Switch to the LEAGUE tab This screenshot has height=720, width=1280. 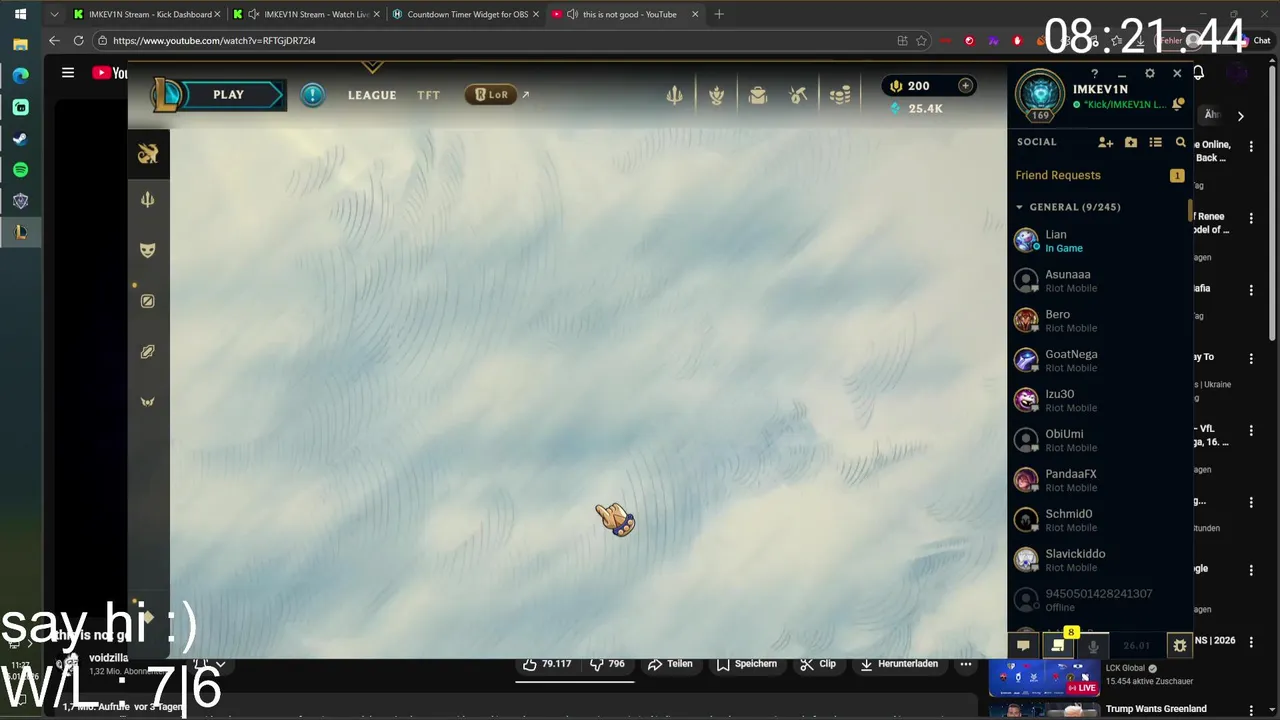372,95
